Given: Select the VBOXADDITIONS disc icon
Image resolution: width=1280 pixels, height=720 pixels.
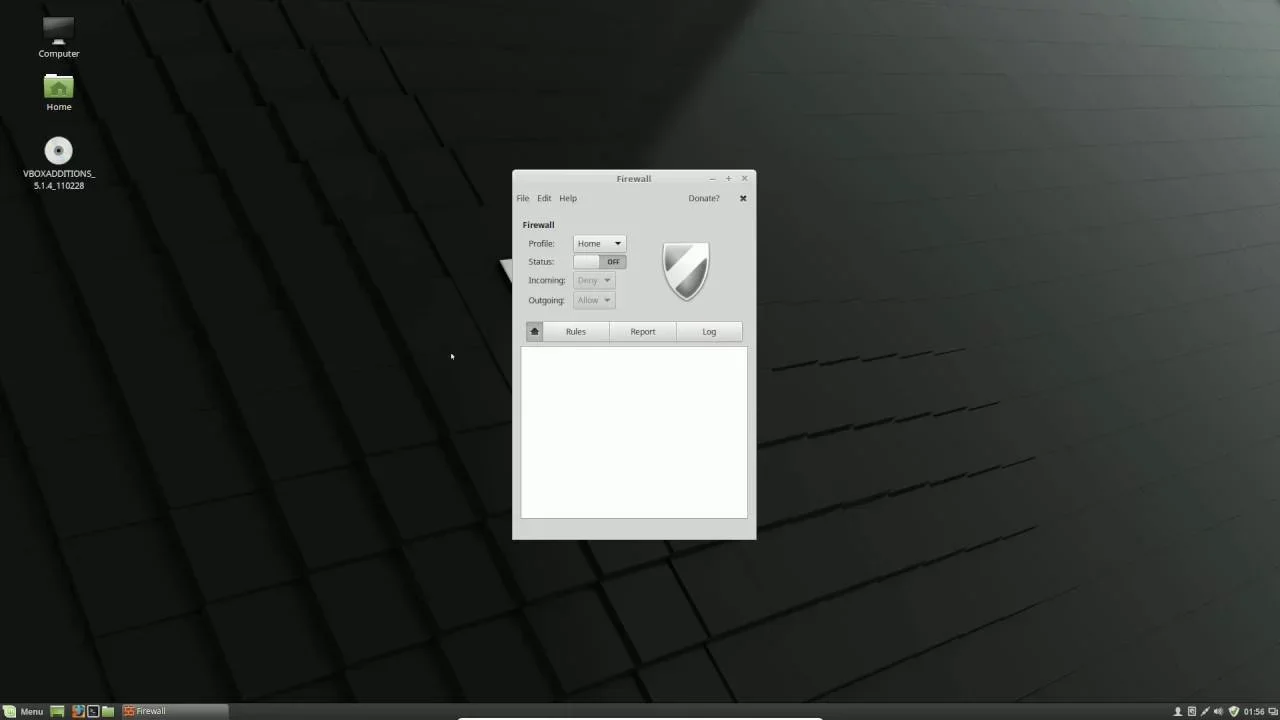Looking at the screenshot, I should pos(58,151).
